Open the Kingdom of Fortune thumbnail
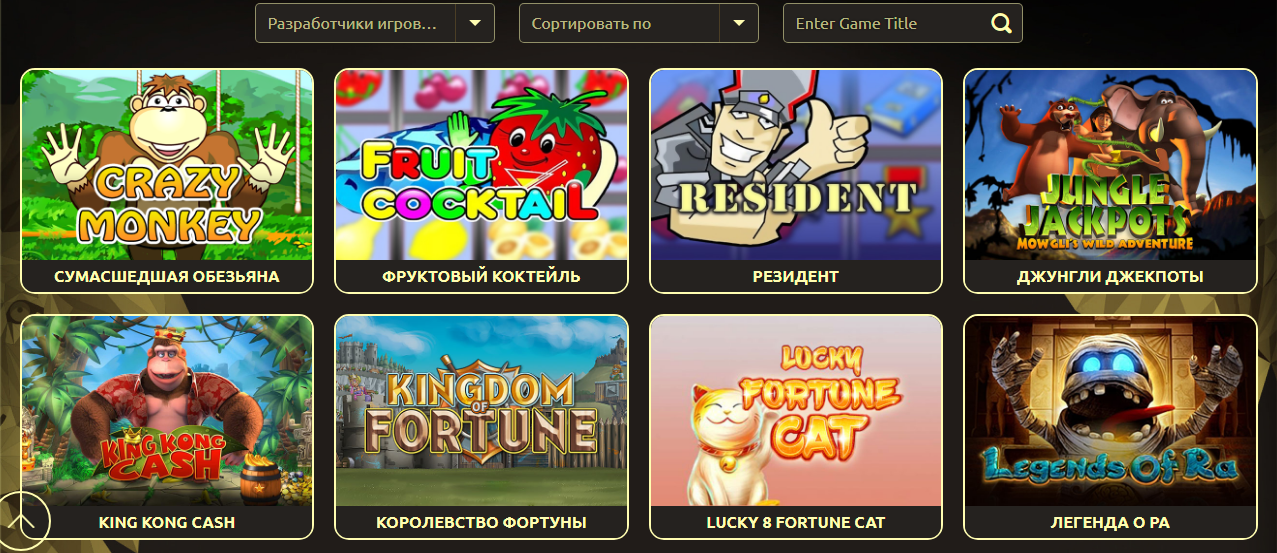 click(x=481, y=411)
